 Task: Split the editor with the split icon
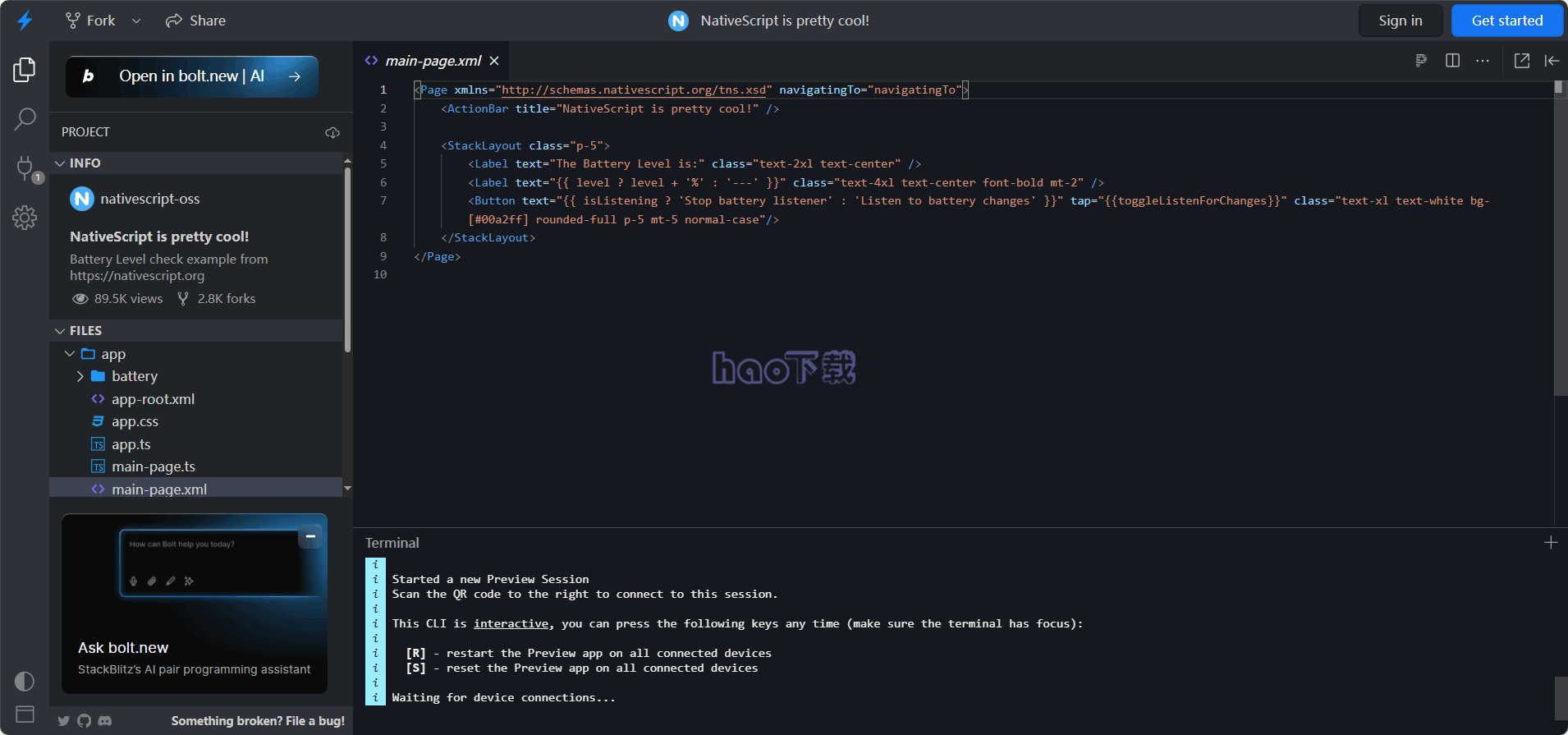point(1452,61)
